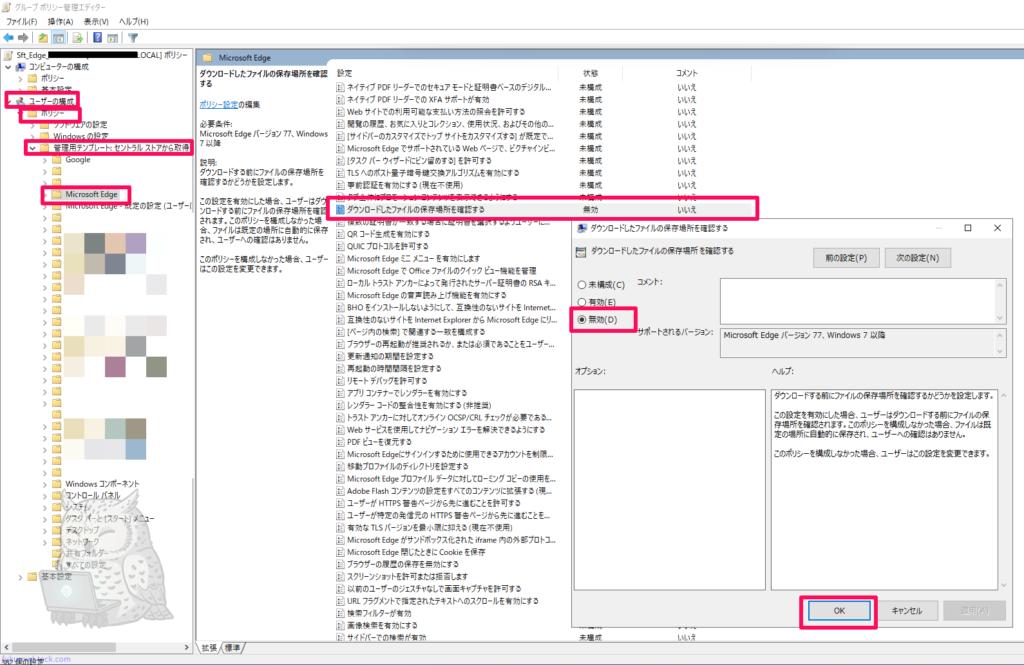Select the Microsoft Edge tree folder
This screenshot has height=665, width=1024.
click(x=91, y=195)
